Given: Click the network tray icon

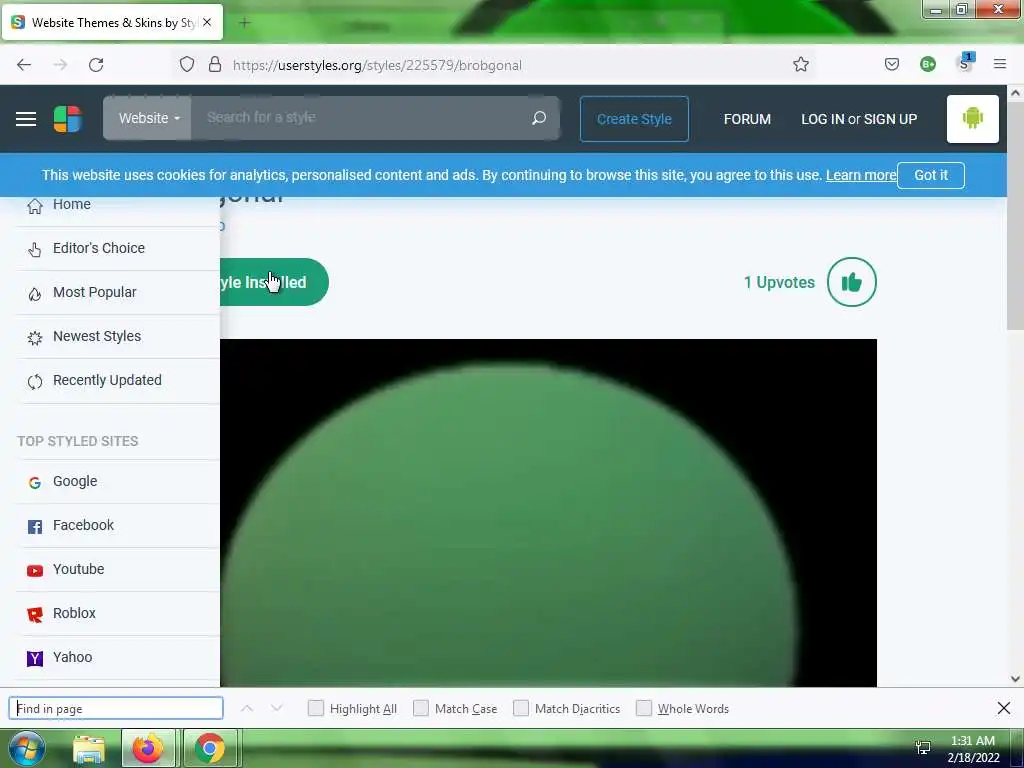Looking at the screenshot, I should pyautogui.click(x=923, y=748).
